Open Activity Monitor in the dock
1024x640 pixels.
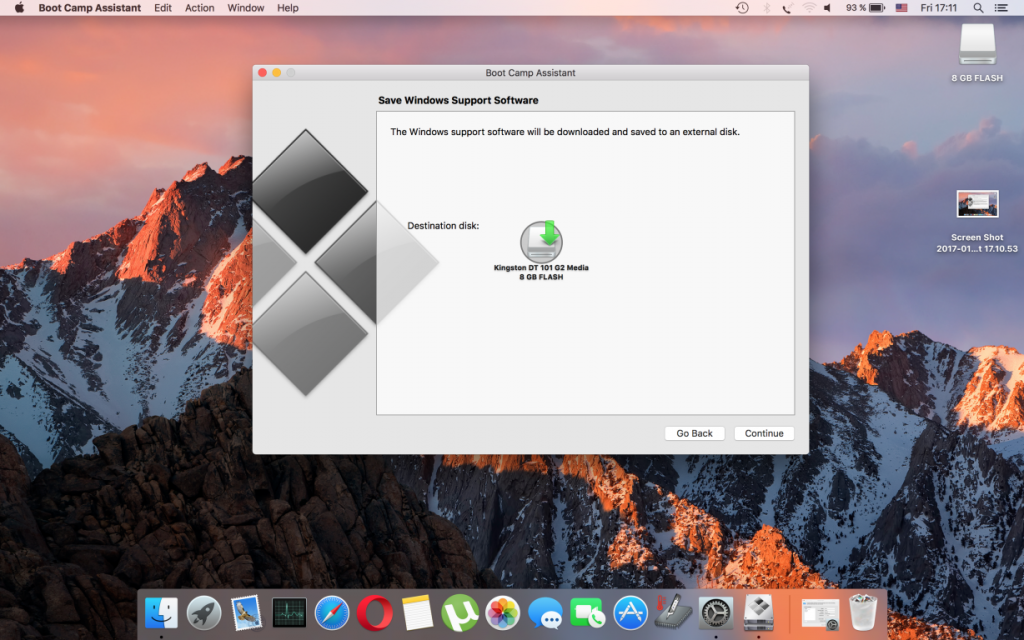(289, 612)
